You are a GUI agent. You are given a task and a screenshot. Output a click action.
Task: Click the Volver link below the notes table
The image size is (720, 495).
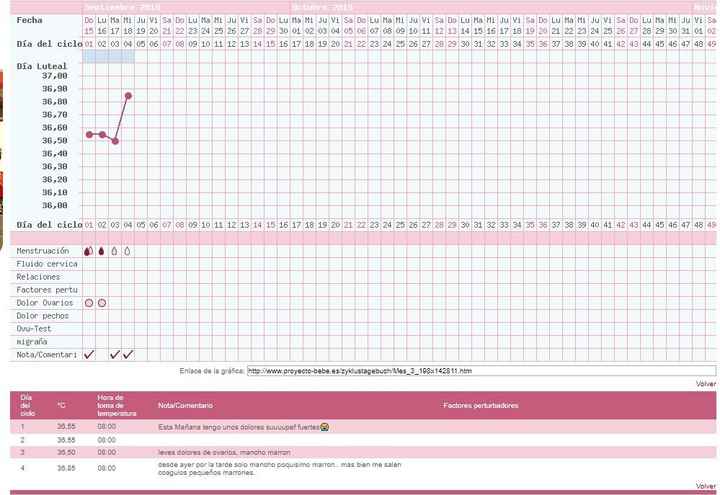pos(706,485)
